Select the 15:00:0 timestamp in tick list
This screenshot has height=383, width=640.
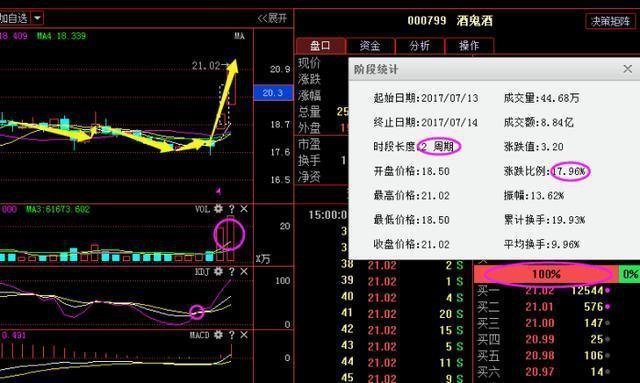click(327, 215)
